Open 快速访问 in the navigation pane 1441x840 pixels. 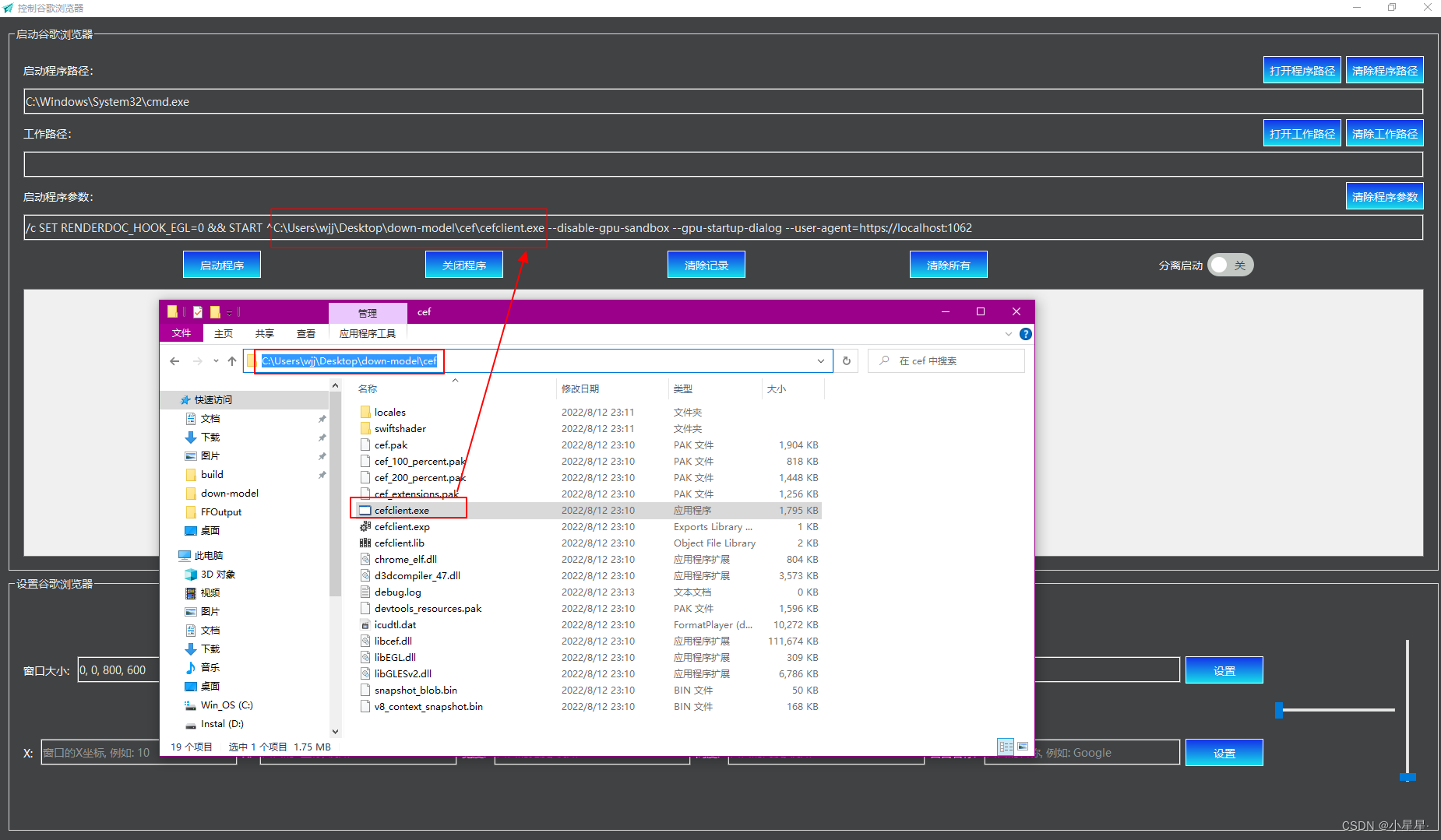click(213, 399)
